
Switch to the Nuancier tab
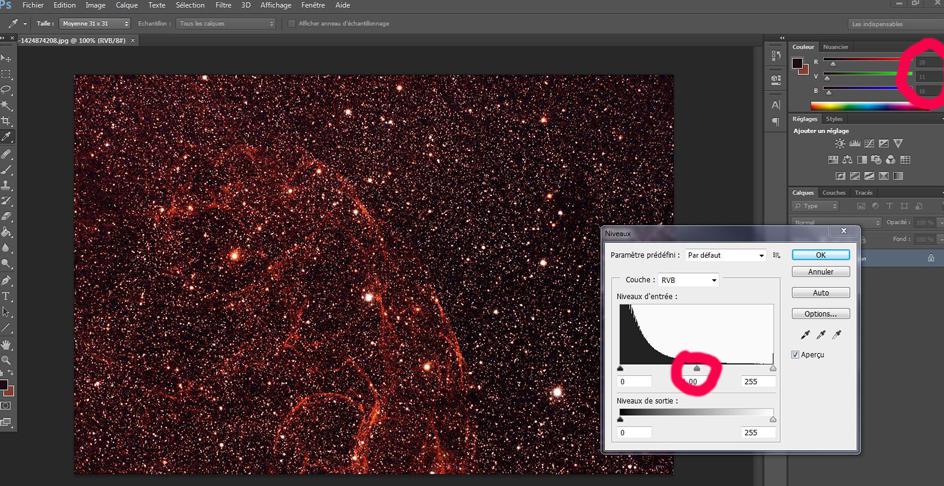836,47
